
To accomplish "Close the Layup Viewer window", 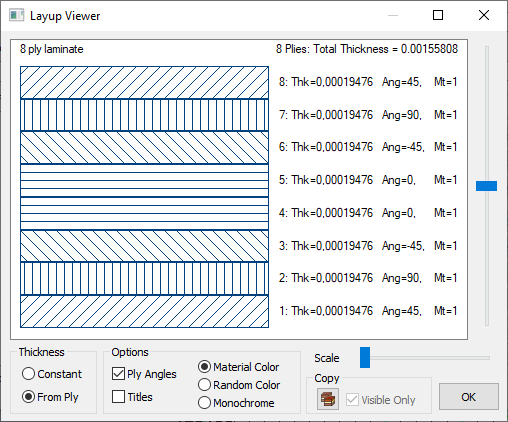I will pyautogui.click(x=484, y=15).
